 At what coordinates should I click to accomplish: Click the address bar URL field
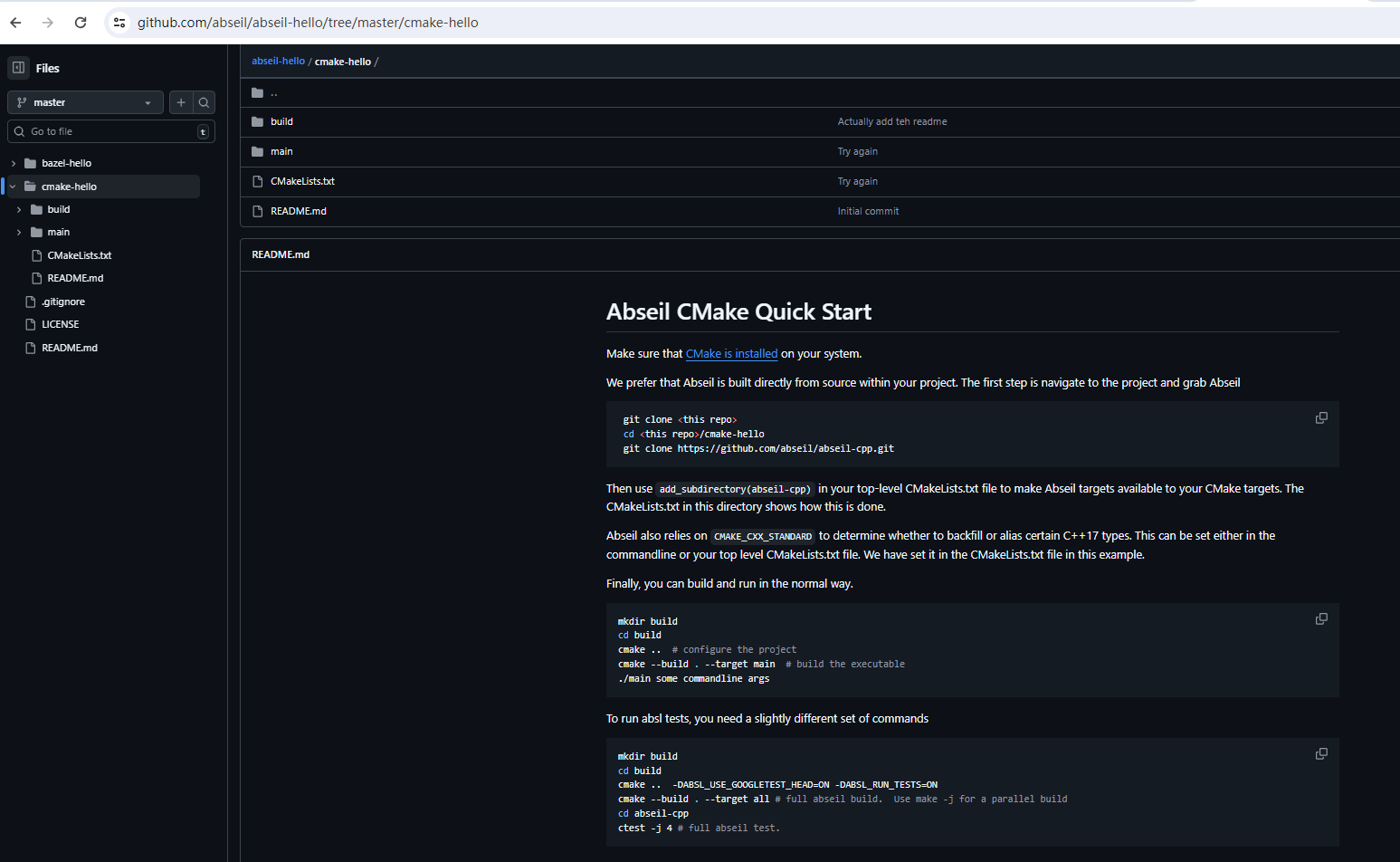tap(308, 23)
